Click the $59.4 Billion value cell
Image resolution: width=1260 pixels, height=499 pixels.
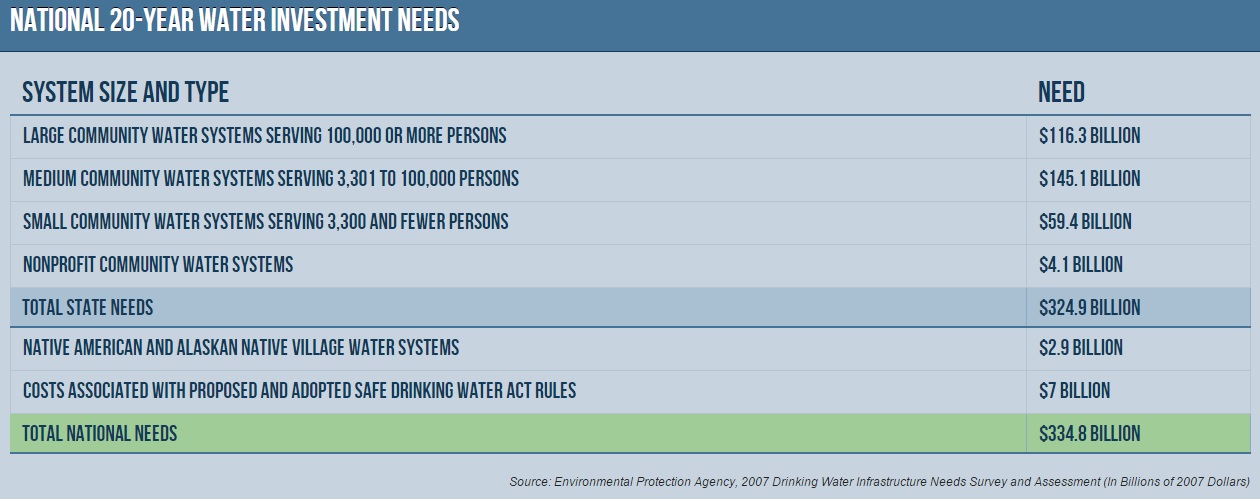[1085, 222]
